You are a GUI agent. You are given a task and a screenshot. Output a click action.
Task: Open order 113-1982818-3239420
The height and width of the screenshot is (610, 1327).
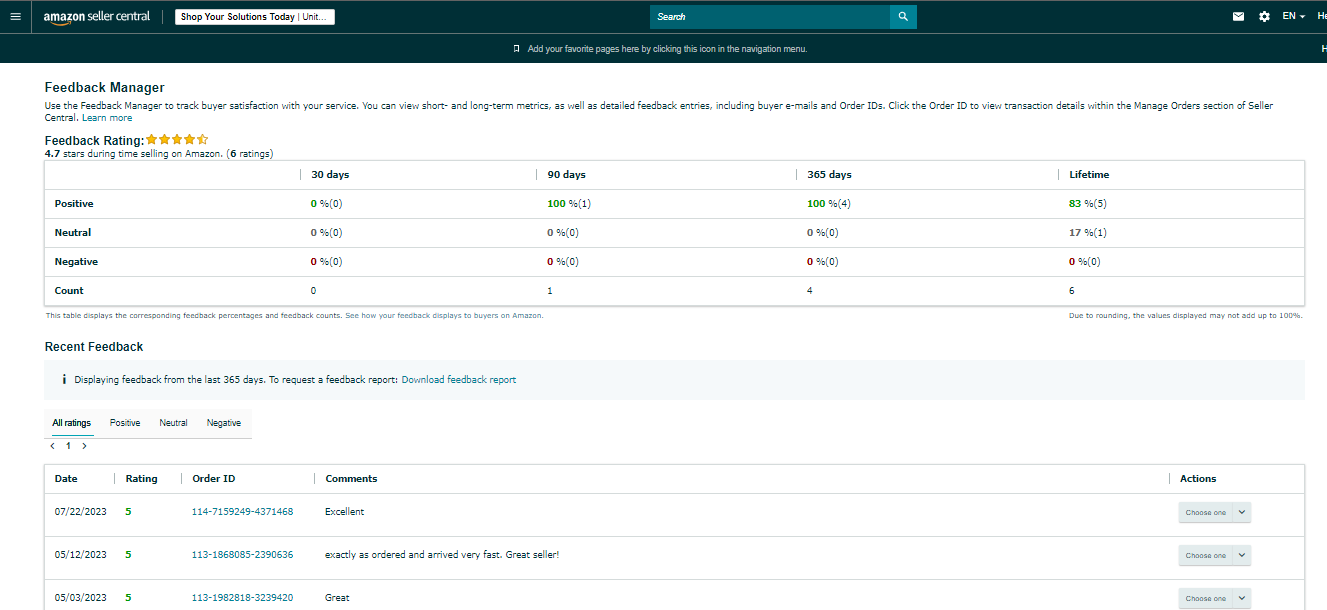click(x=242, y=598)
